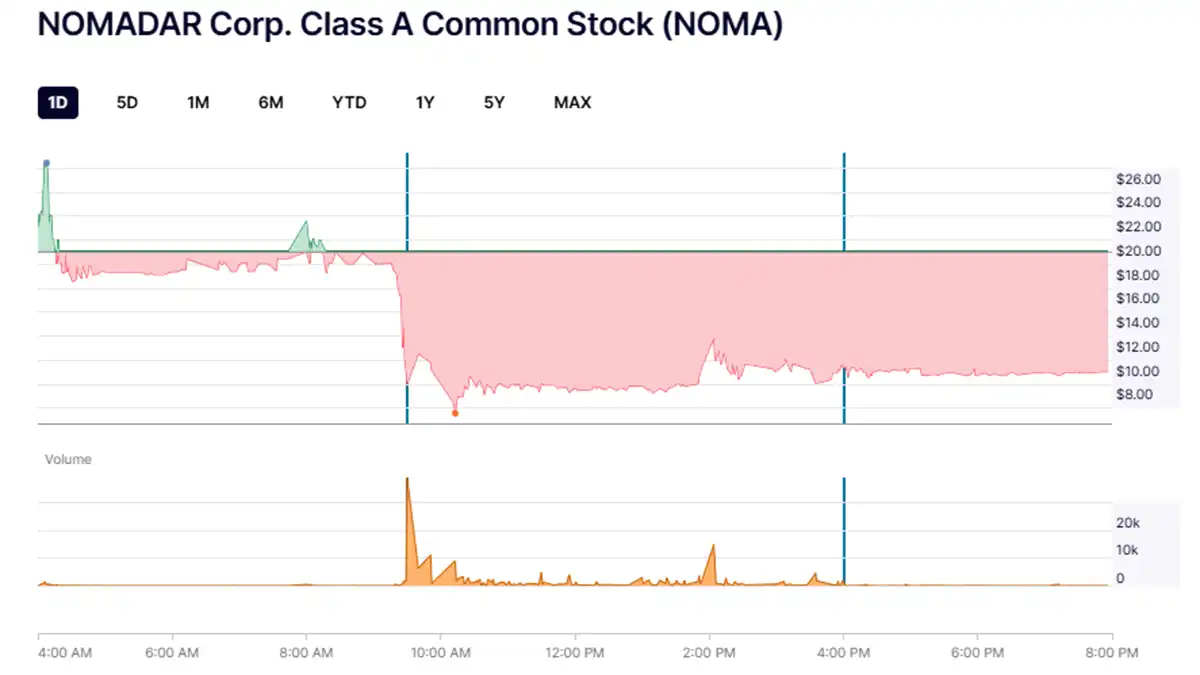Click the Volume panel label
This screenshot has width=1200, height=675.
pos(68,459)
